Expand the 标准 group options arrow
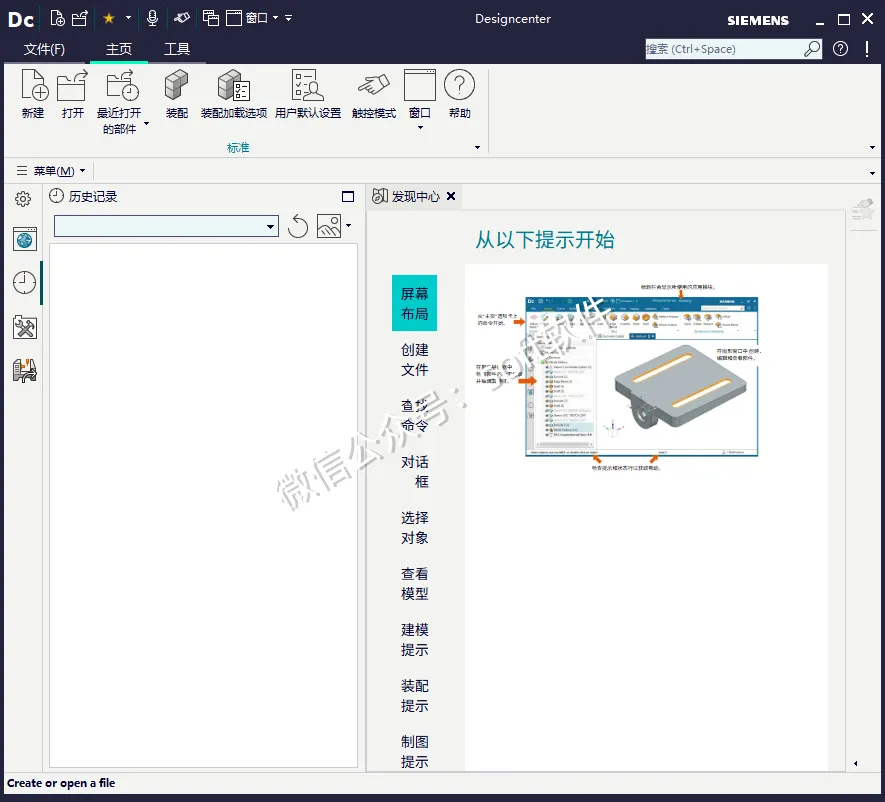The height and width of the screenshot is (802, 885). pyautogui.click(x=477, y=148)
